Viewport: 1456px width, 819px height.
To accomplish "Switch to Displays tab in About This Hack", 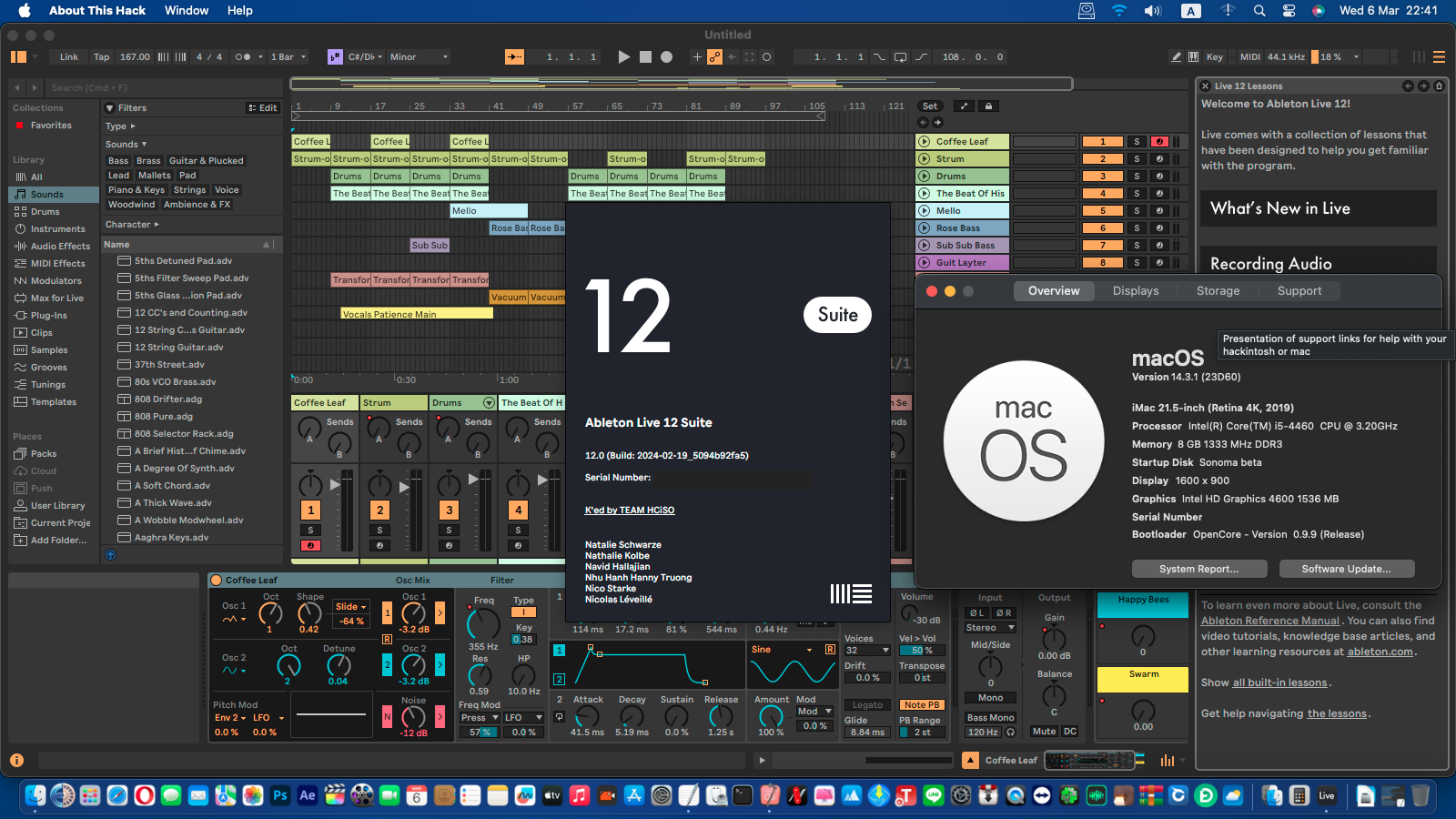I will pyautogui.click(x=1136, y=291).
